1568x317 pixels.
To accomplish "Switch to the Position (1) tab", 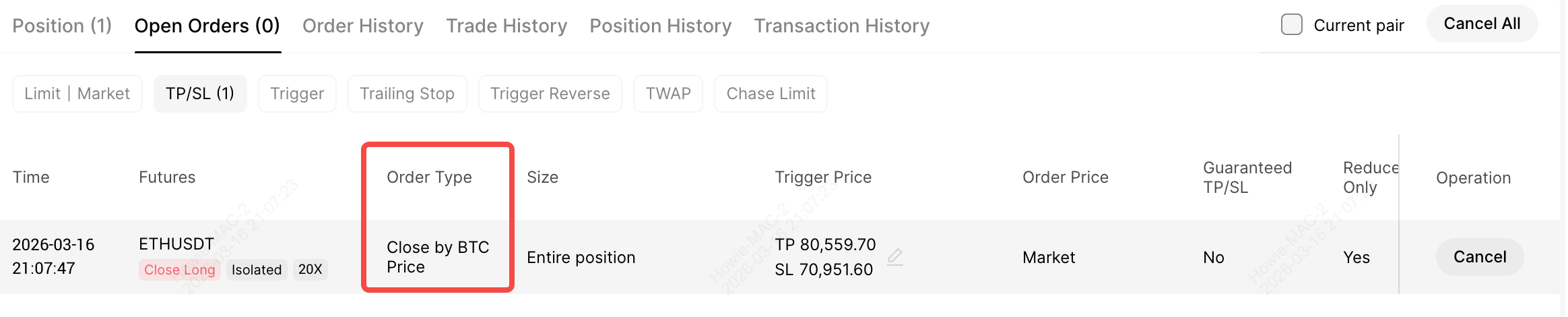I will click(x=62, y=26).
